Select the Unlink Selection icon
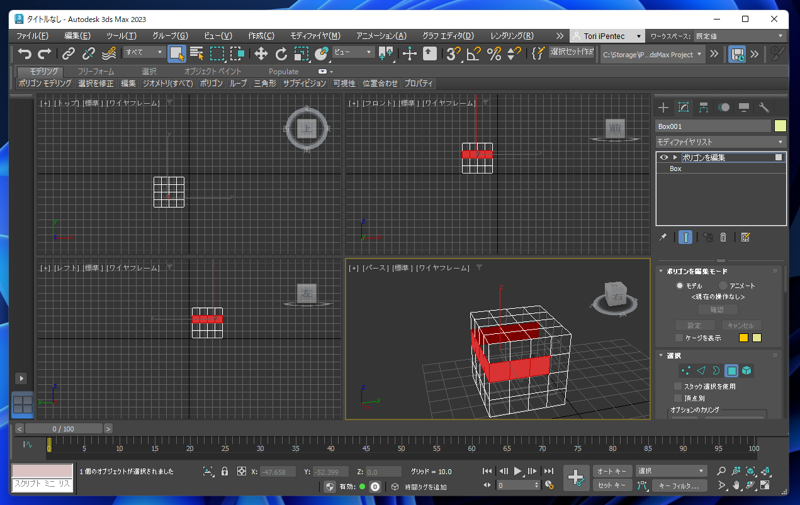 click(89, 54)
